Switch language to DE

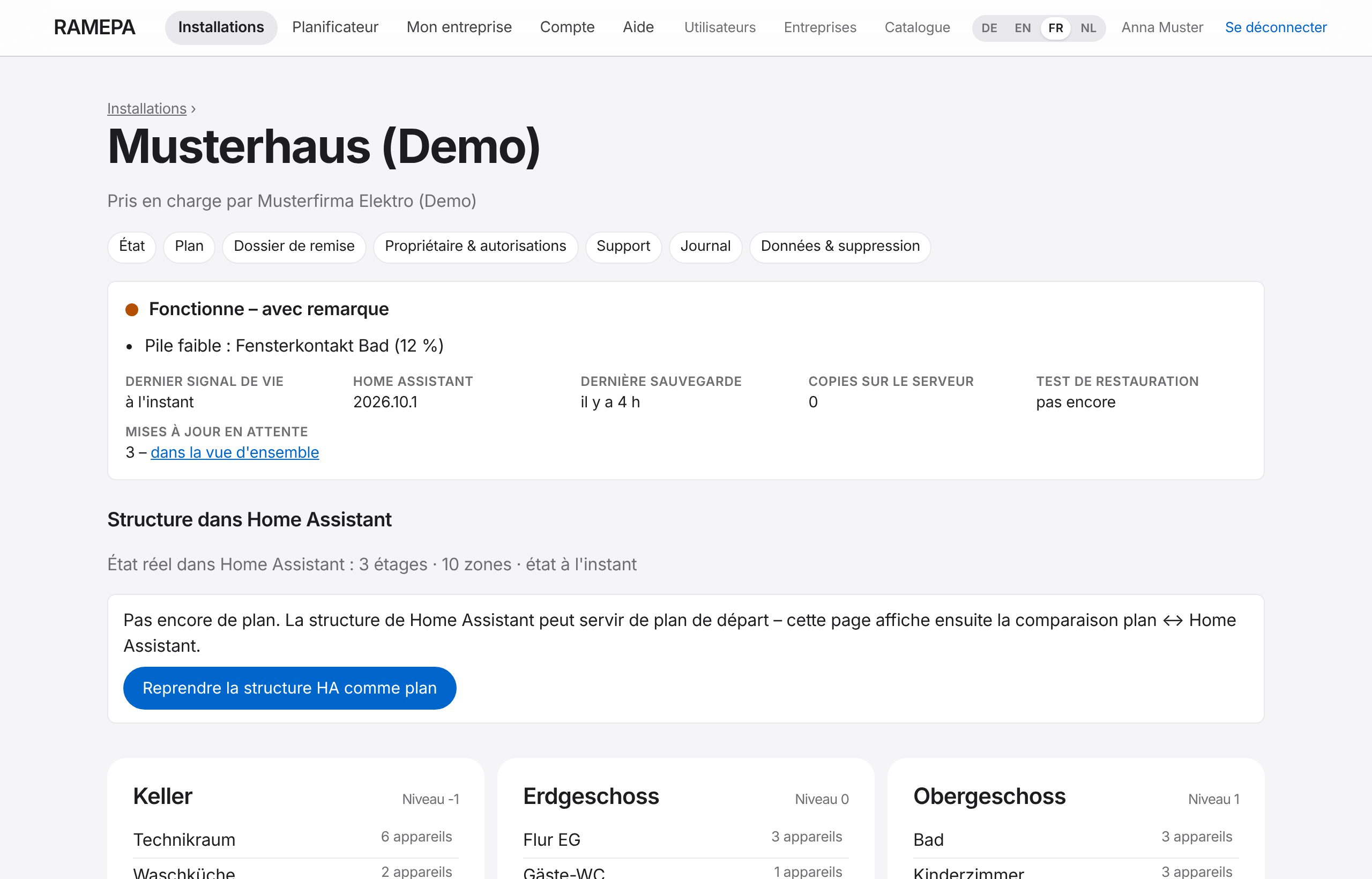pos(989,28)
